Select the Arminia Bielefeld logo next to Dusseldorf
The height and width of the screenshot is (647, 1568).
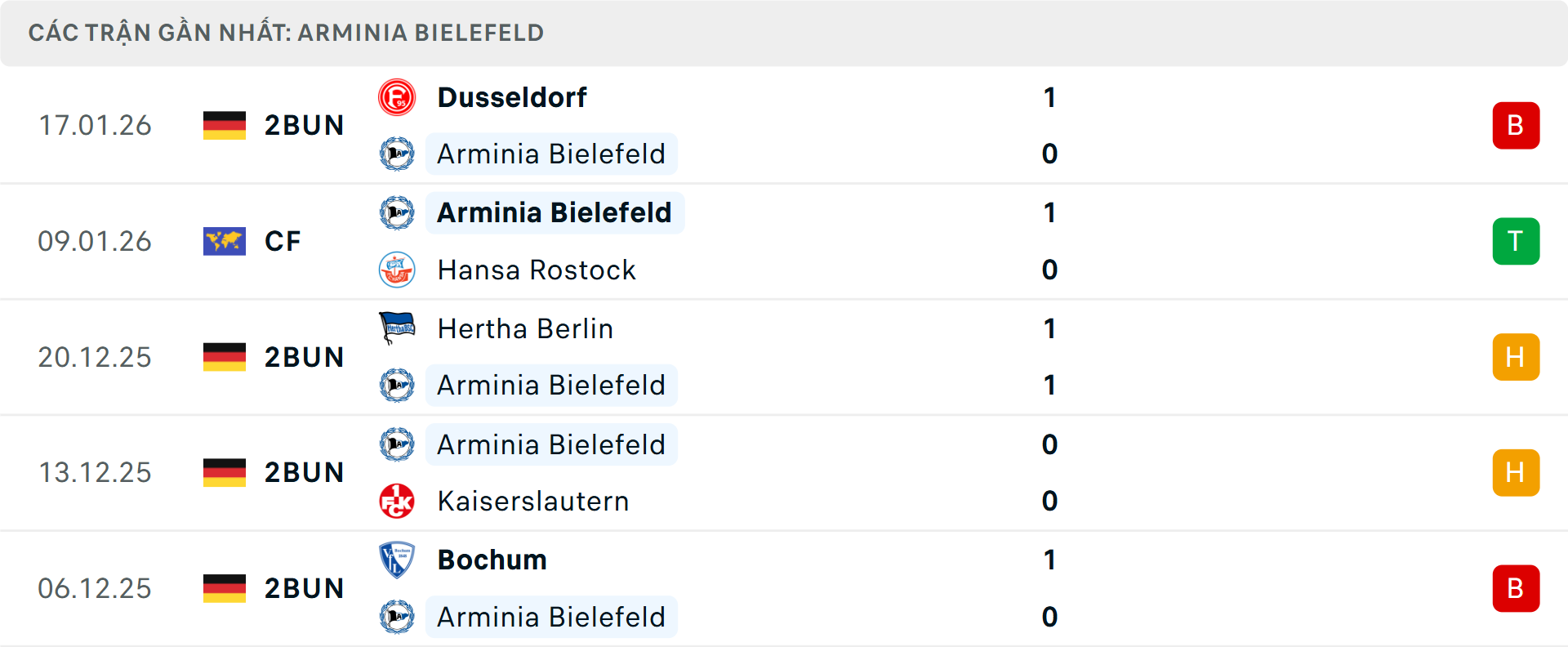pos(398,154)
